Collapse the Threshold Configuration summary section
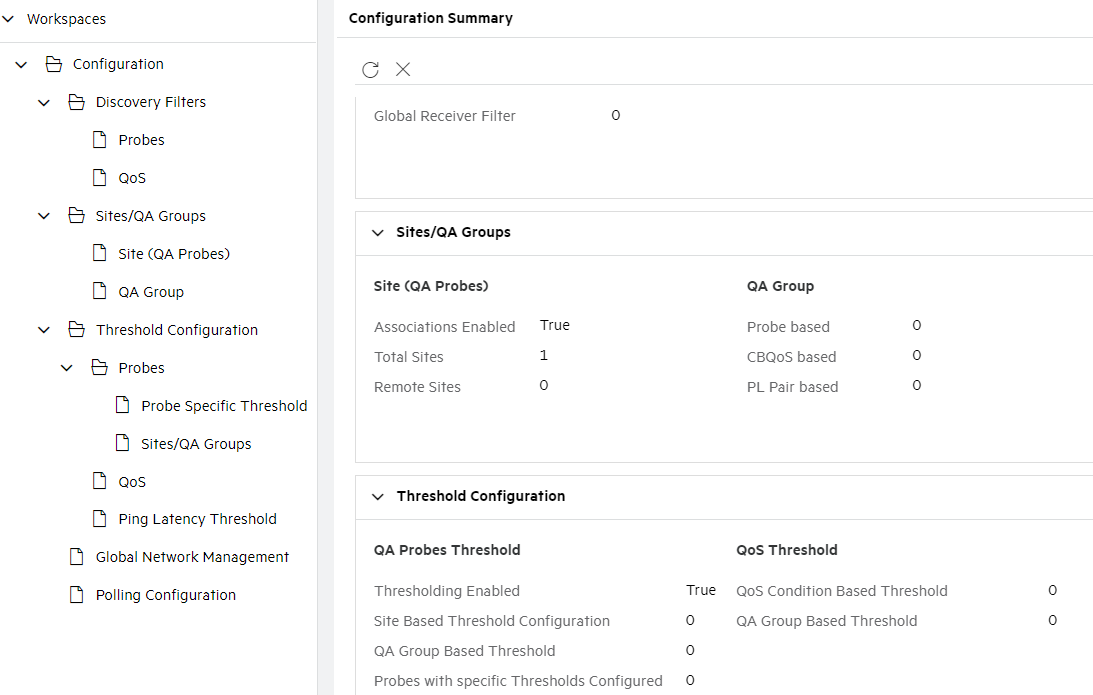 click(378, 496)
